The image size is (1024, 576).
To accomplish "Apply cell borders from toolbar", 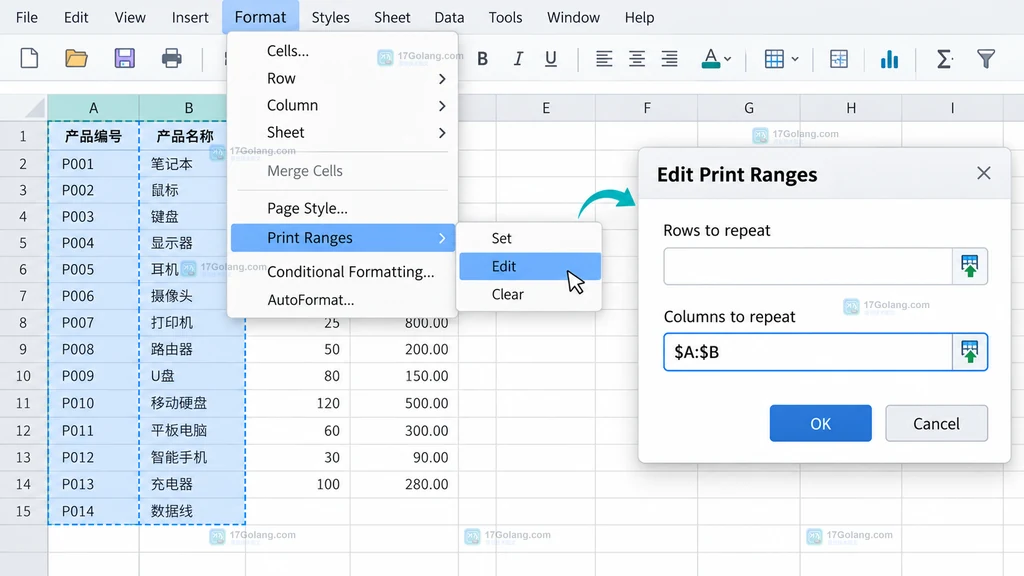I will click(774, 59).
